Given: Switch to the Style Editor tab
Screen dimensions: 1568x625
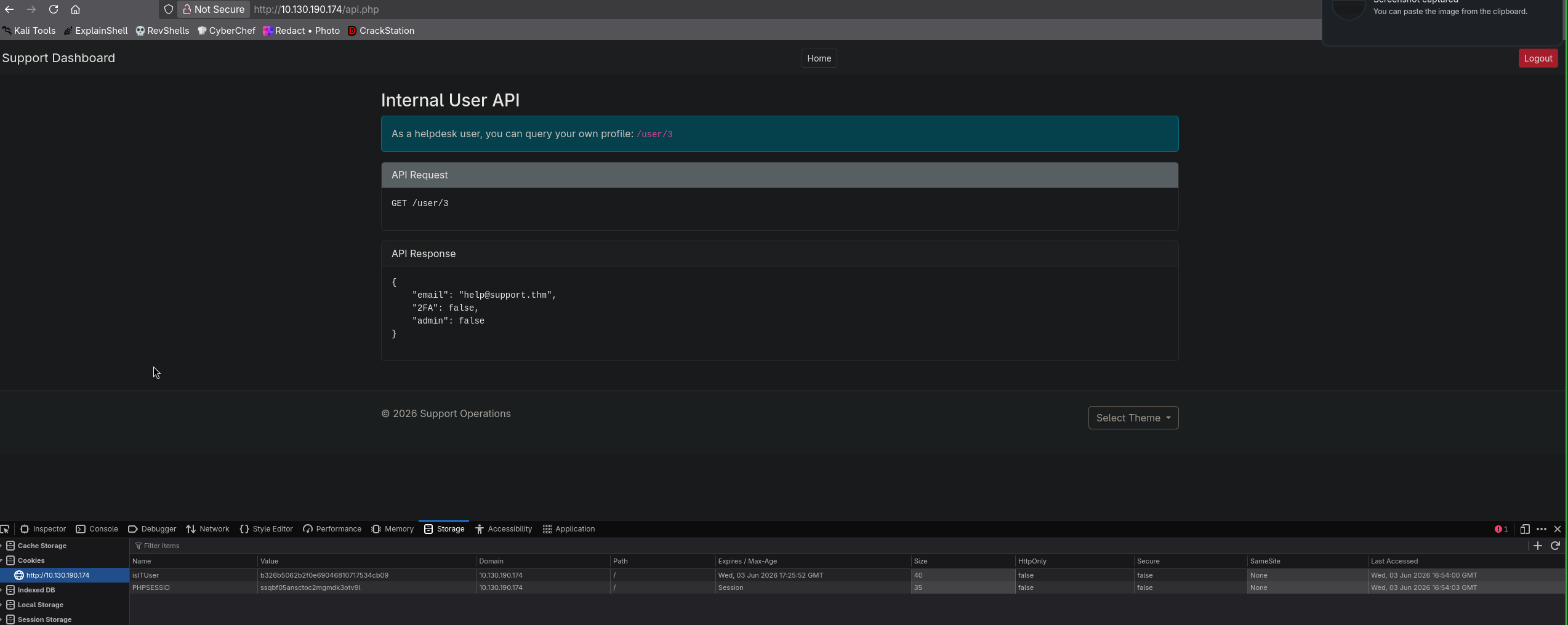Looking at the screenshot, I should pos(266,529).
